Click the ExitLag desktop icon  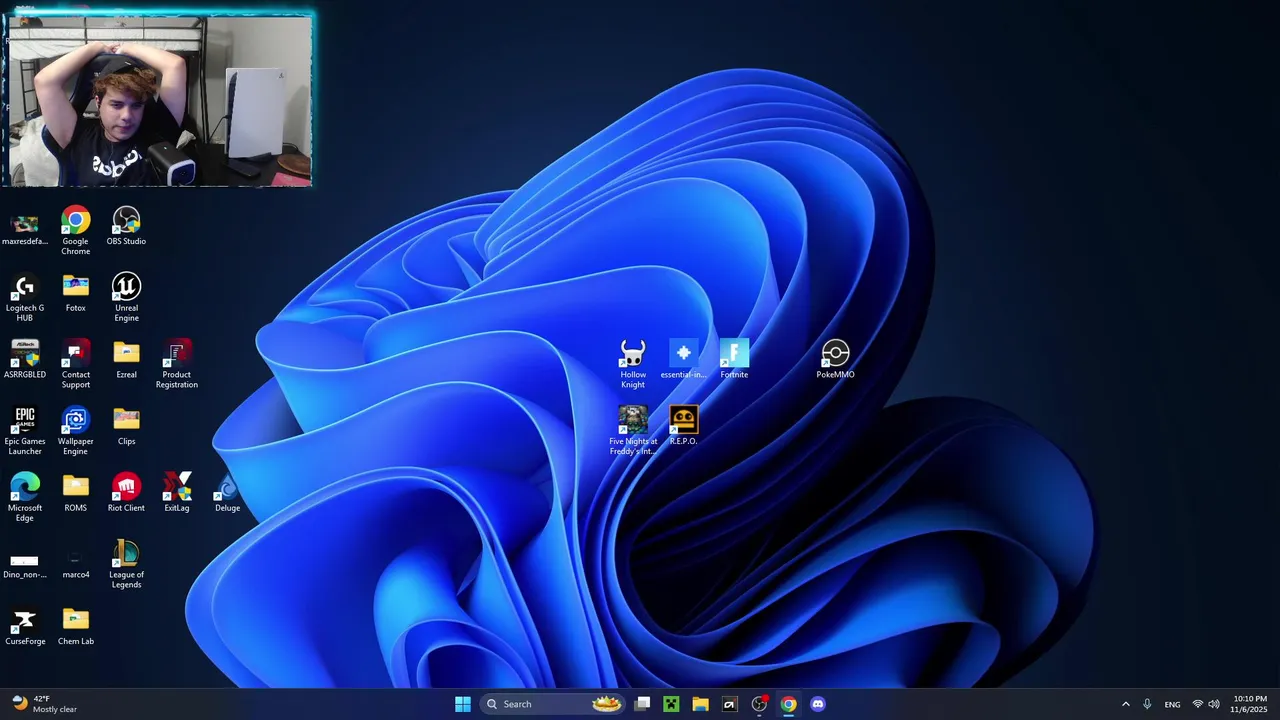tap(177, 493)
